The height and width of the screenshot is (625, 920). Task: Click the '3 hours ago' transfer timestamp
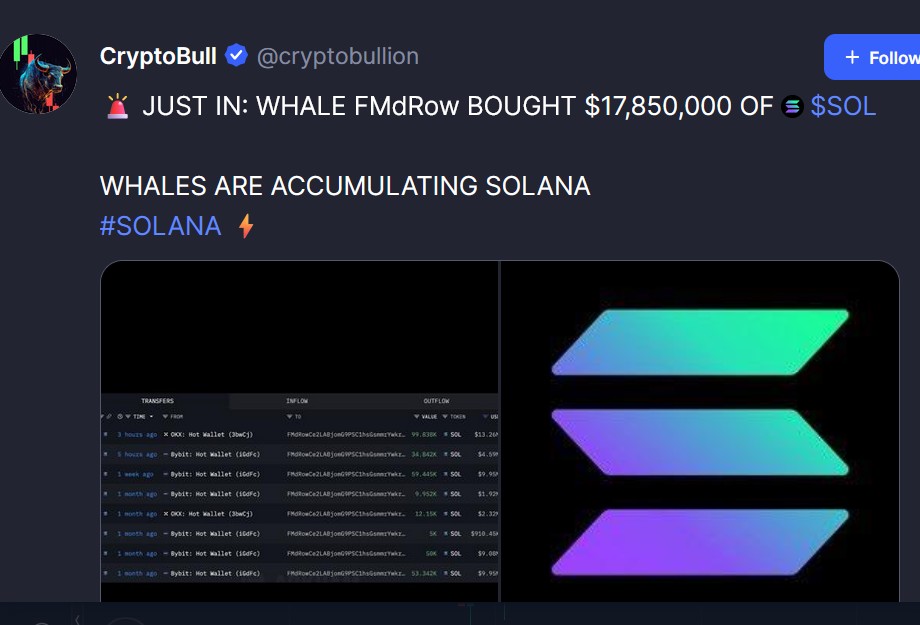tap(136, 435)
